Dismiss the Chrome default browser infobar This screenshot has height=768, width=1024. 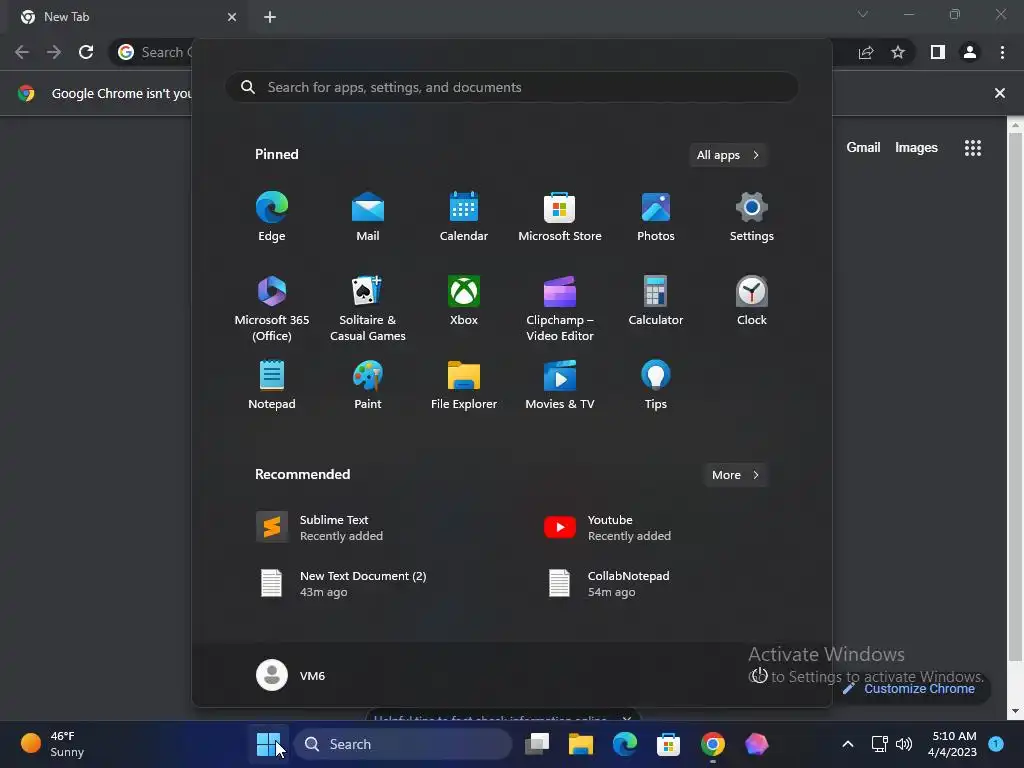[1000, 93]
